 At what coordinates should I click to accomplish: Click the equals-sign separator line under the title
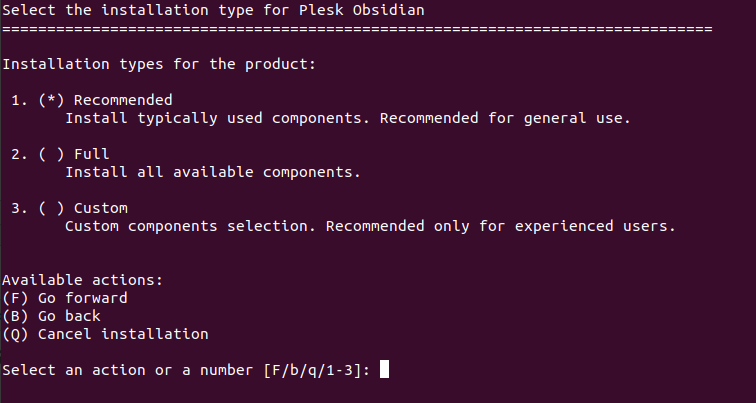click(357, 28)
